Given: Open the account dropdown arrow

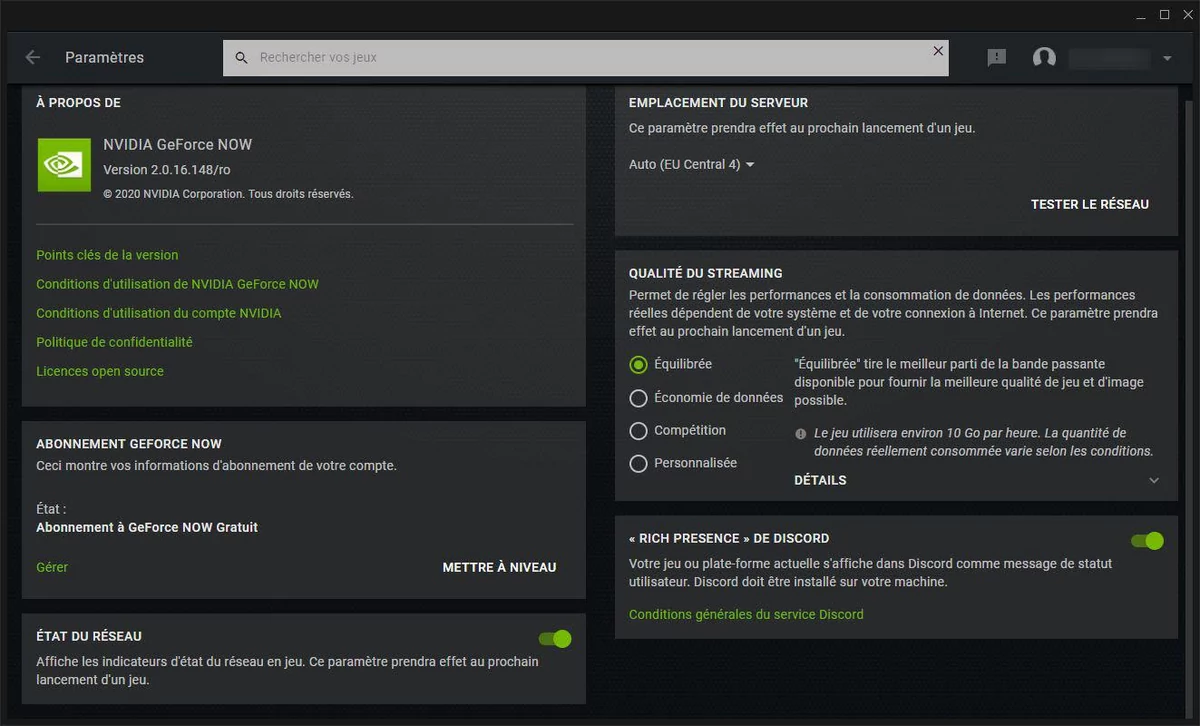Looking at the screenshot, I should 1167,59.
